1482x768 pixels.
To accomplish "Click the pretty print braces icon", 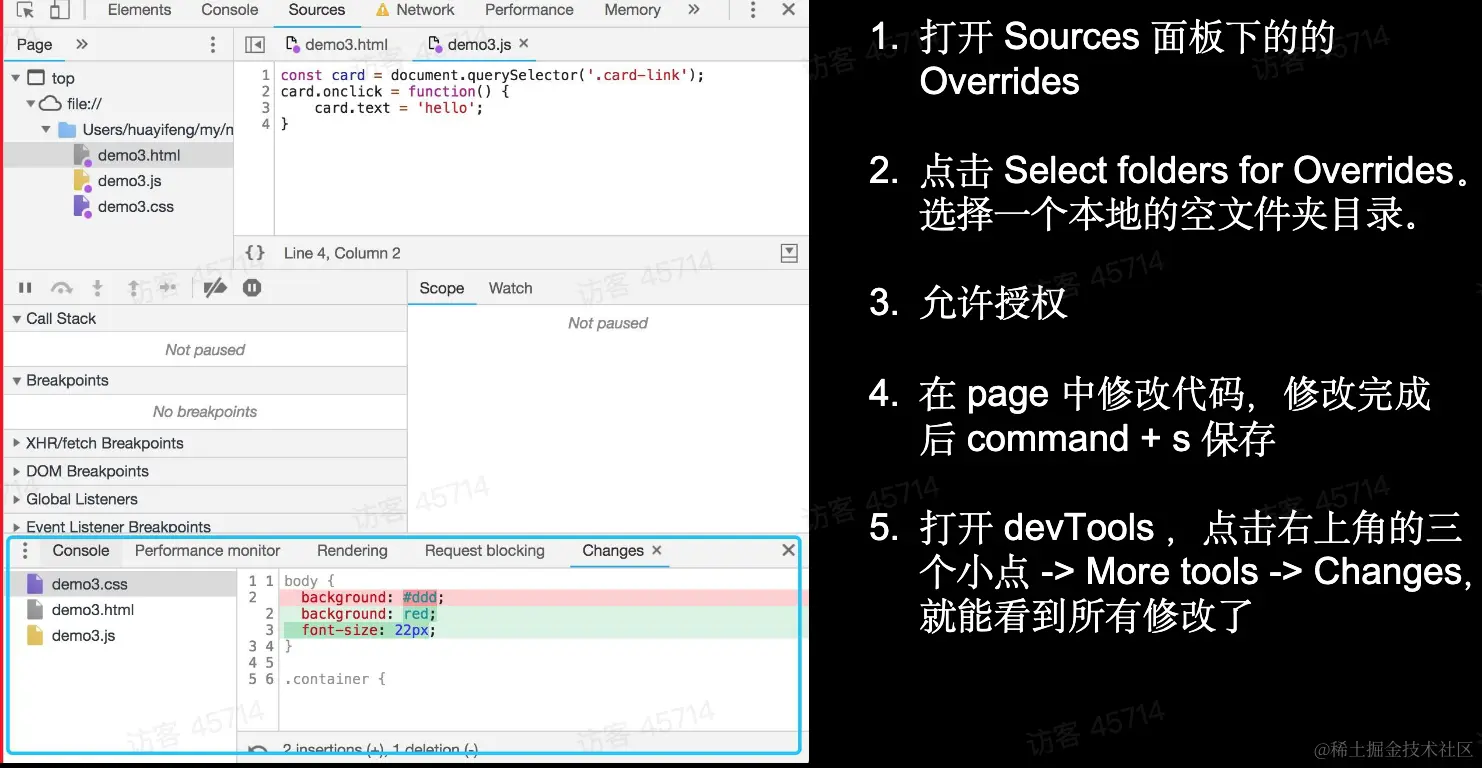I will (x=255, y=253).
